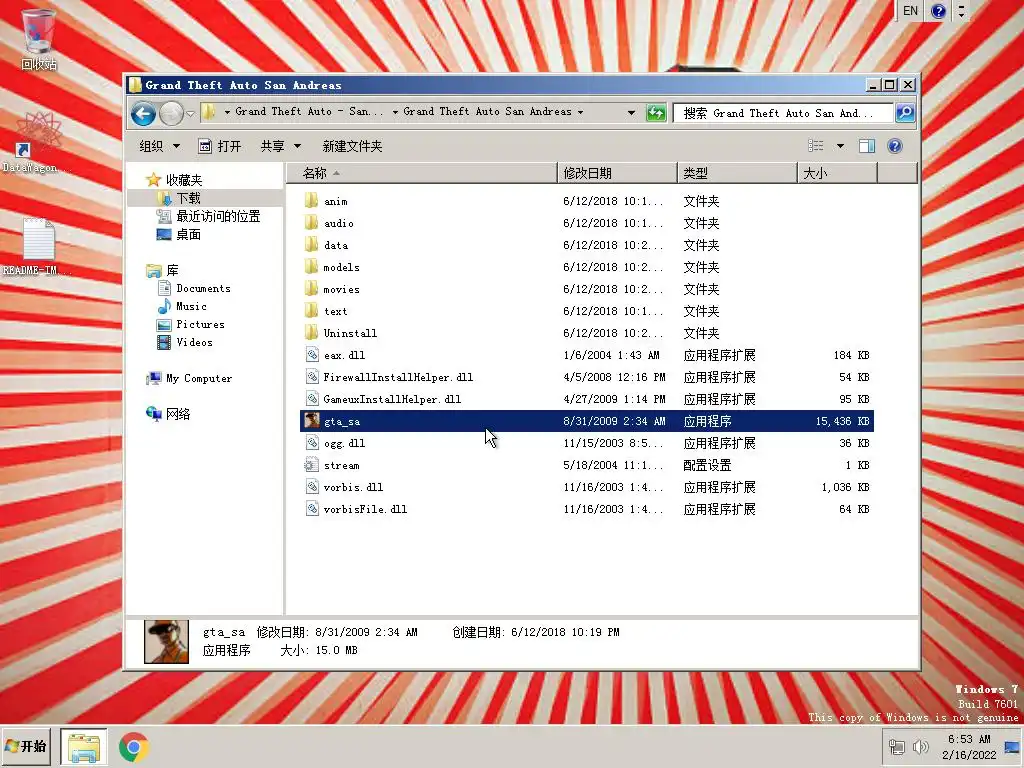Select the eax.dll file icon
The height and width of the screenshot is (768, 1024).
tap(312, 355)
